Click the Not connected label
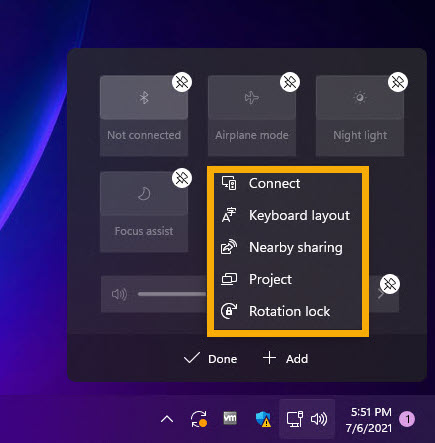 [x=144, y=135]
